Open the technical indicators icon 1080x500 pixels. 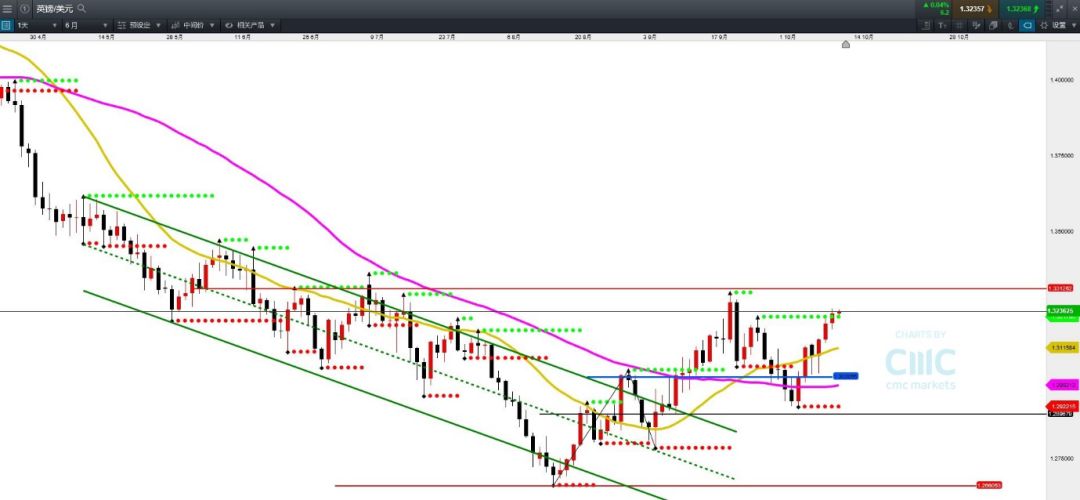tap(976, 25)
